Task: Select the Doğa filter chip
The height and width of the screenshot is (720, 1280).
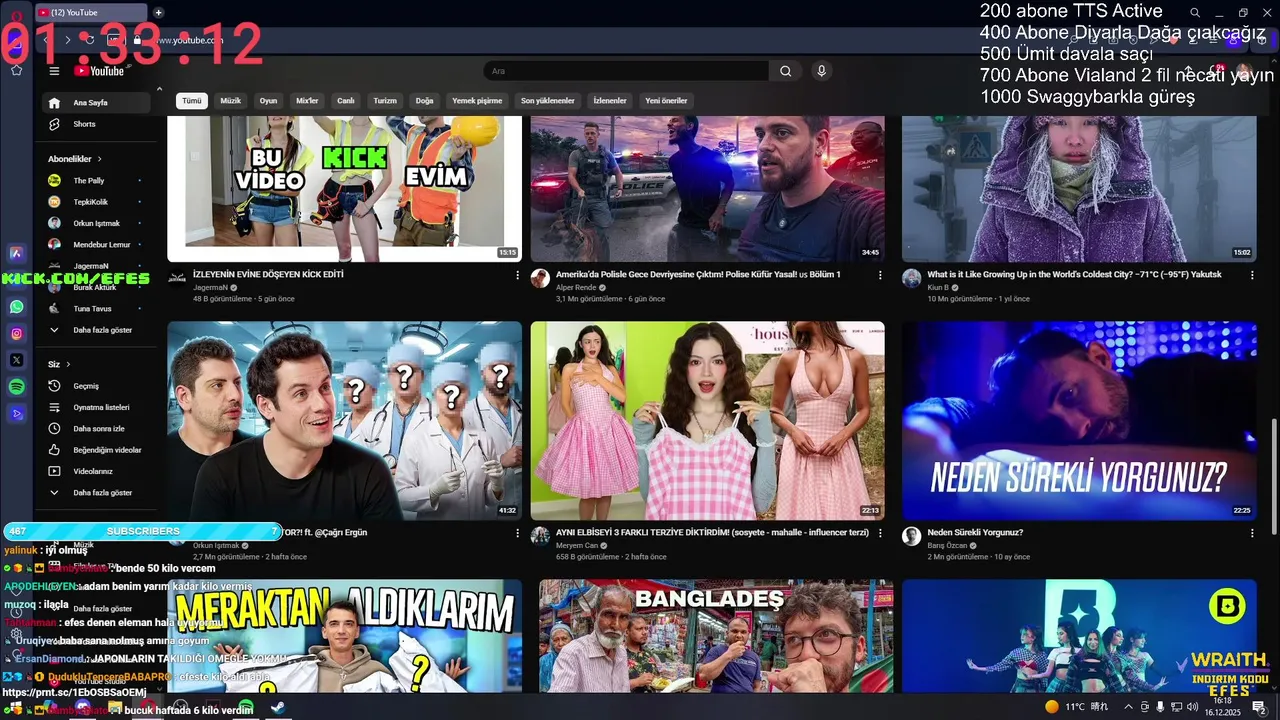Action: tap(425, 101)
